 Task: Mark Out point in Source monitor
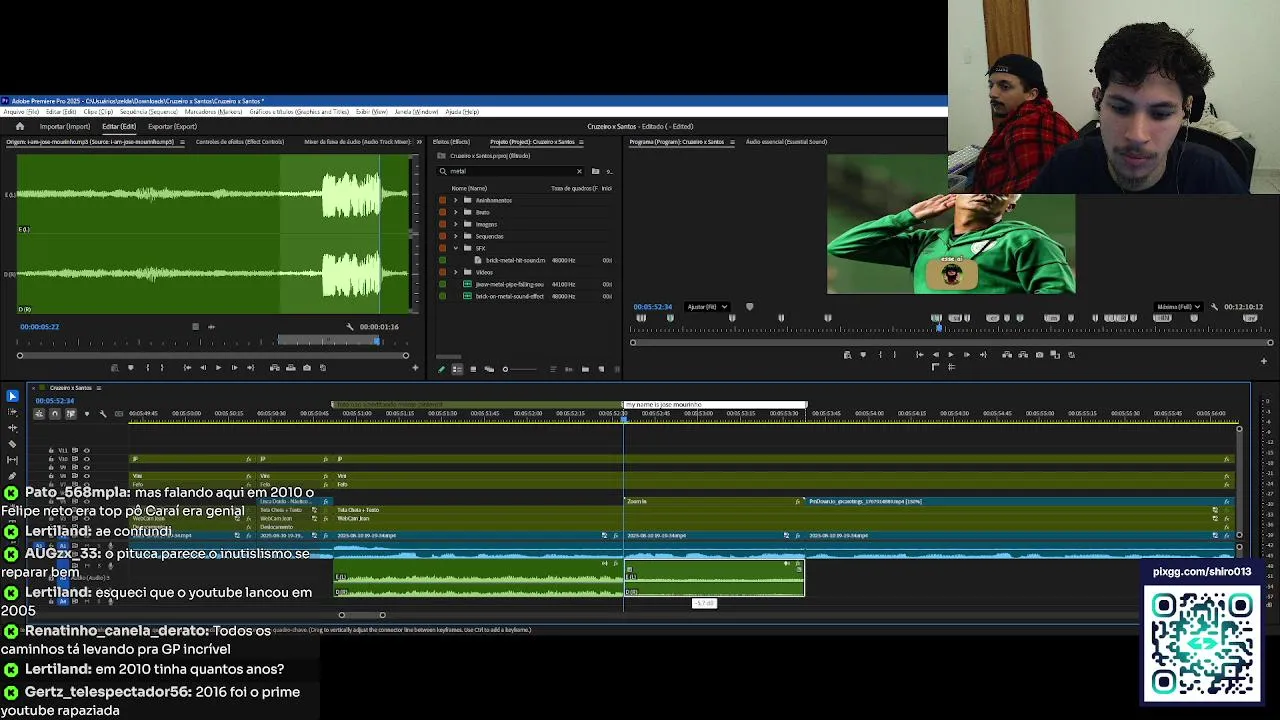point(162,367)
